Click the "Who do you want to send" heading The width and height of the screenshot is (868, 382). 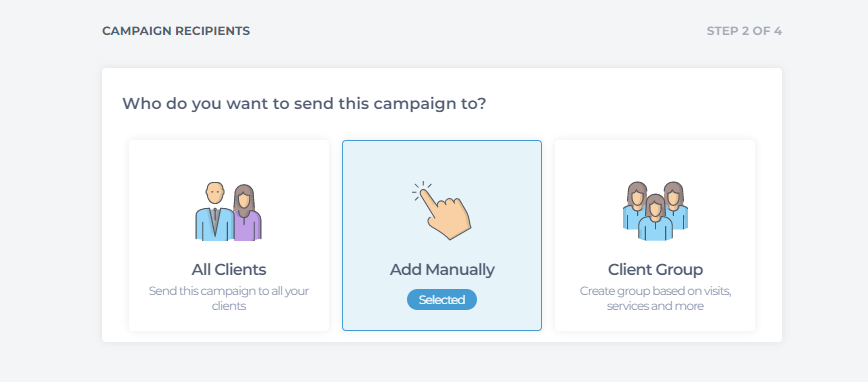(304, 104)
